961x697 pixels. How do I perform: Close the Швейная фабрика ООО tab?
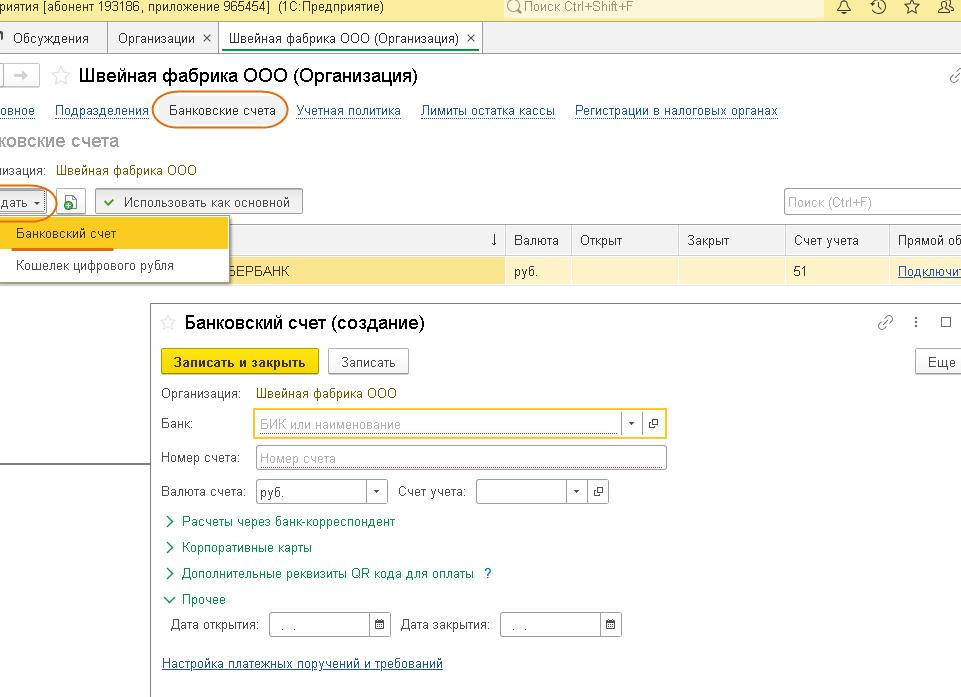pyautogui.click(x=471, y=38)
